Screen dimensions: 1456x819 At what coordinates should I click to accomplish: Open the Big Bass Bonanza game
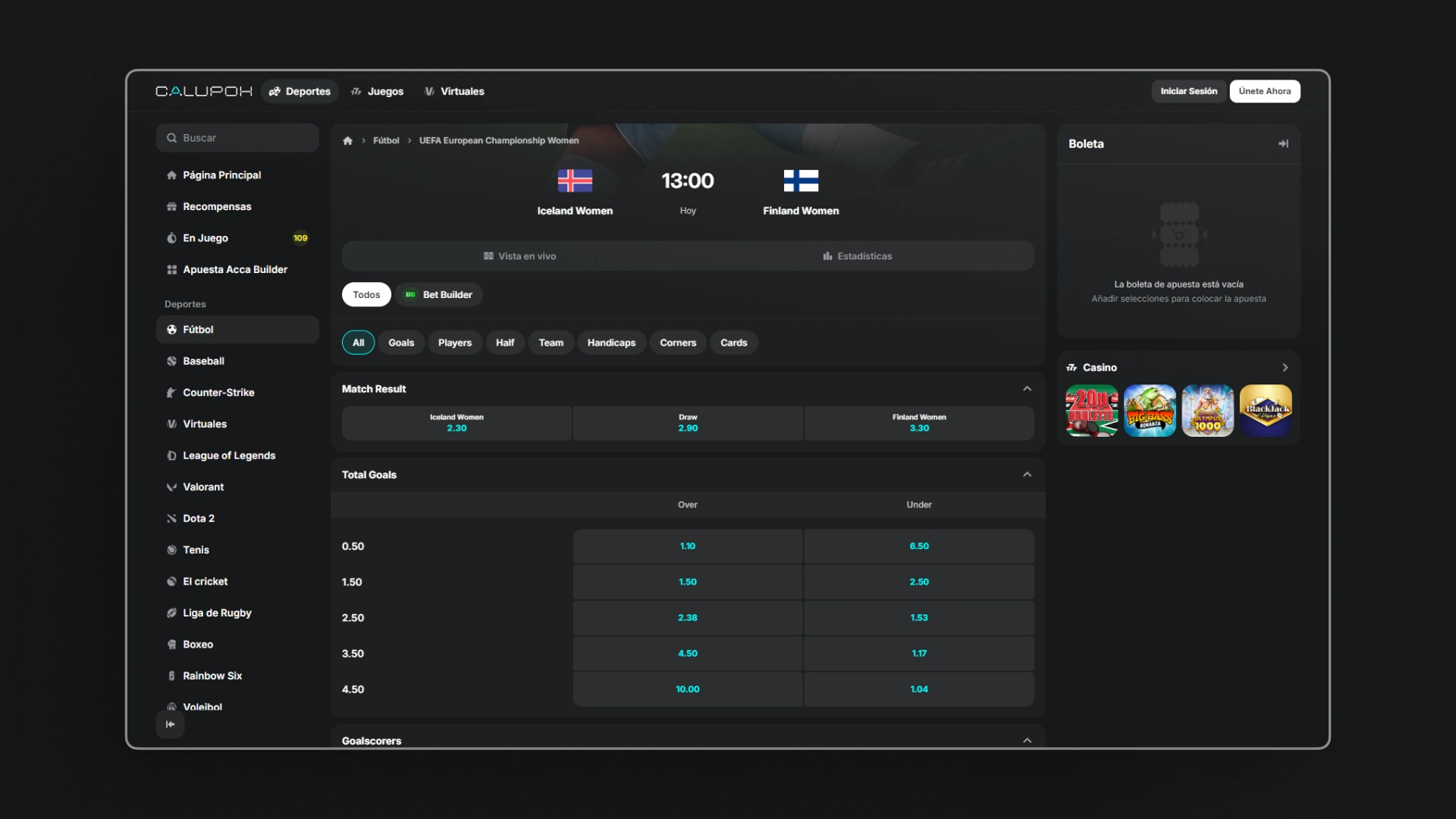(1150, 410)
